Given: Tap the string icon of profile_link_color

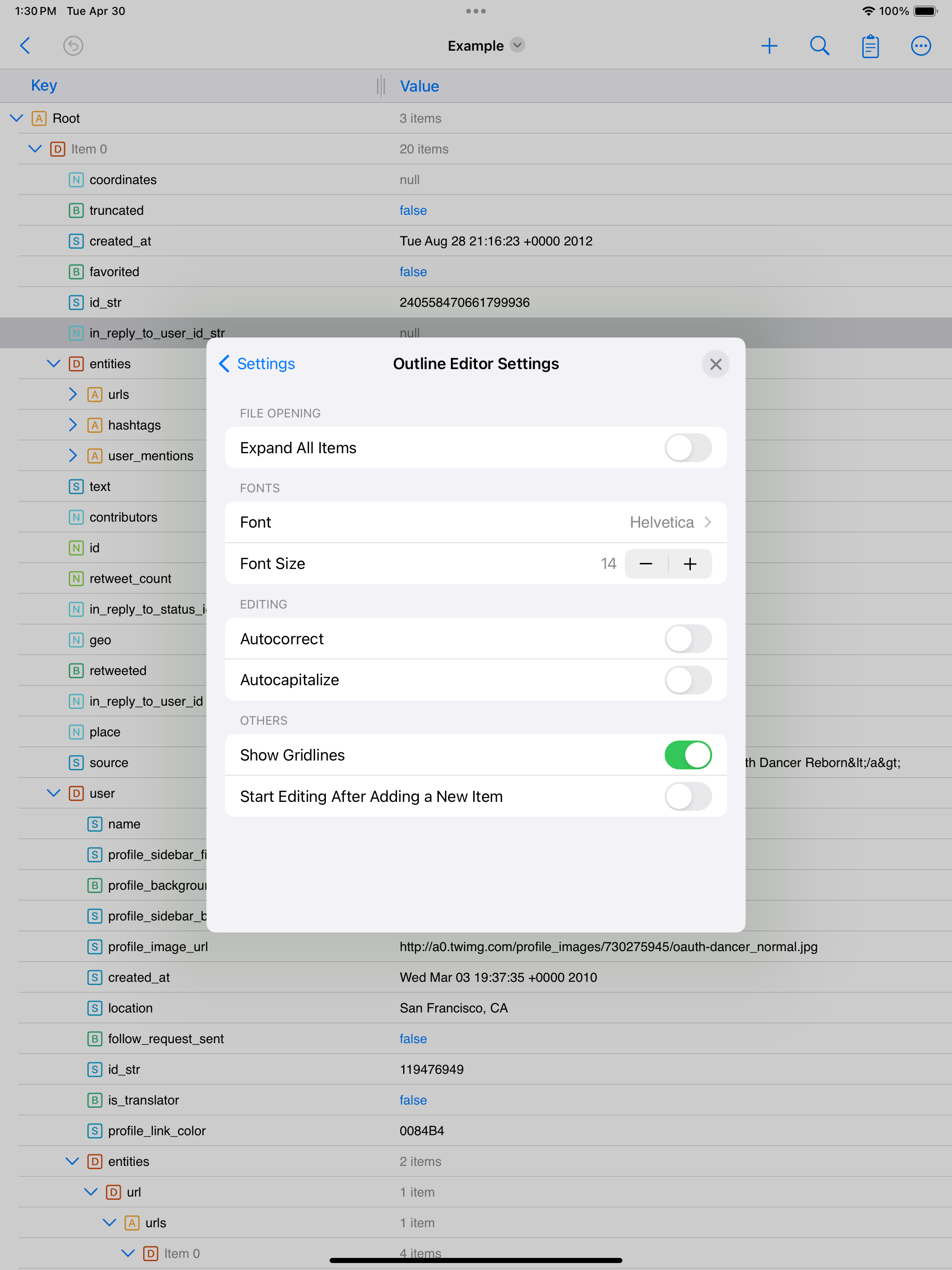Looking at the screenshot, I should click(95, 1131).
